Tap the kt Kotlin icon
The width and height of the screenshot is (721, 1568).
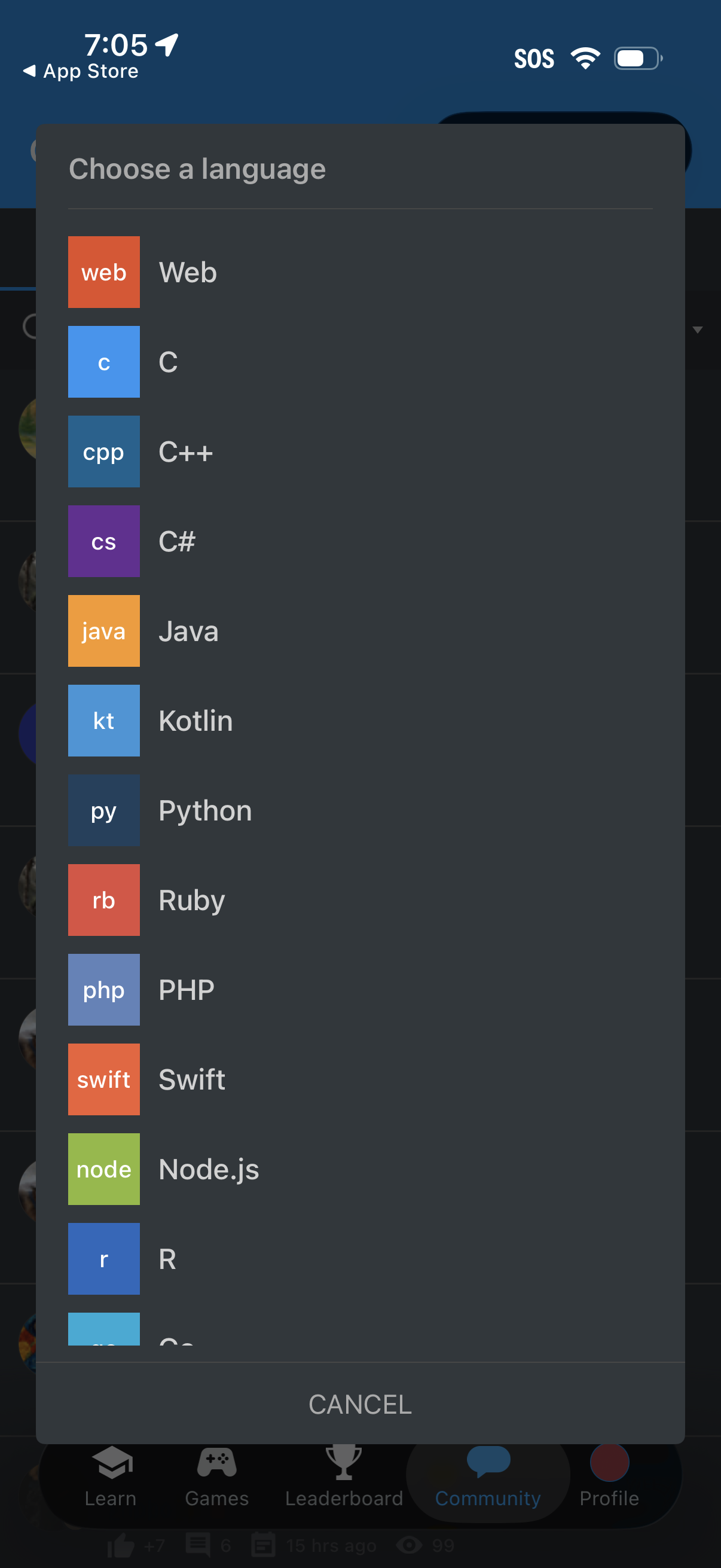point(103,720)
